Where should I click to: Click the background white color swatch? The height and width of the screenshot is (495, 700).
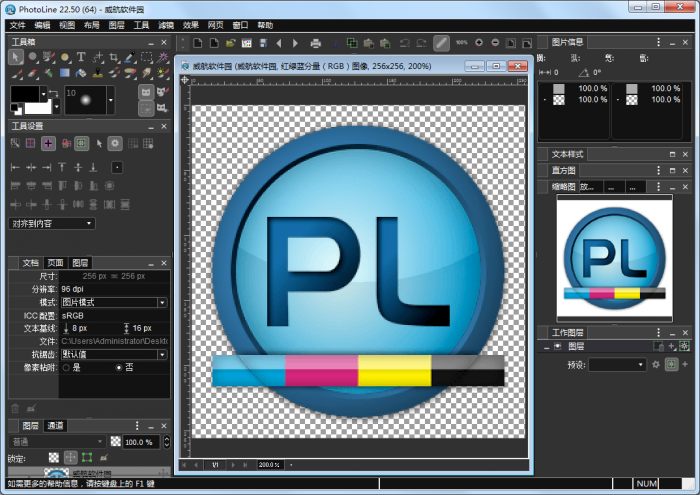39,108
